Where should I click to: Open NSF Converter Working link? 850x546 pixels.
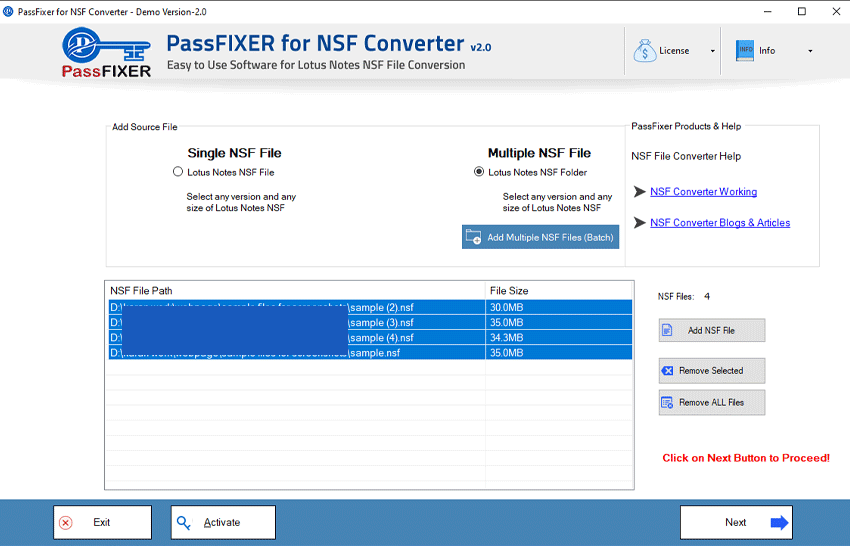point(703,191)
